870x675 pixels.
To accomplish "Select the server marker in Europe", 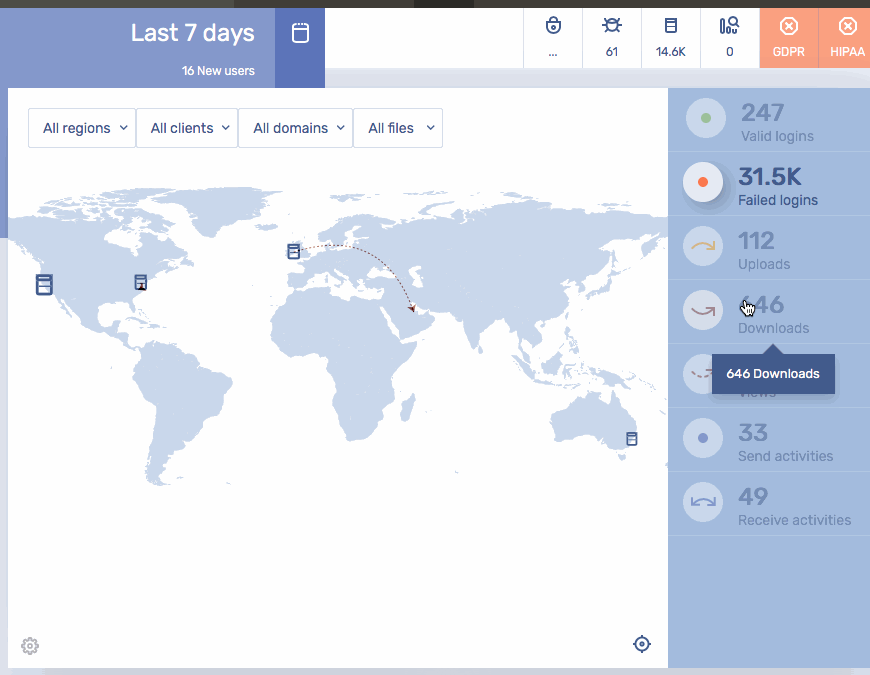I will click(x=293, y=251).
